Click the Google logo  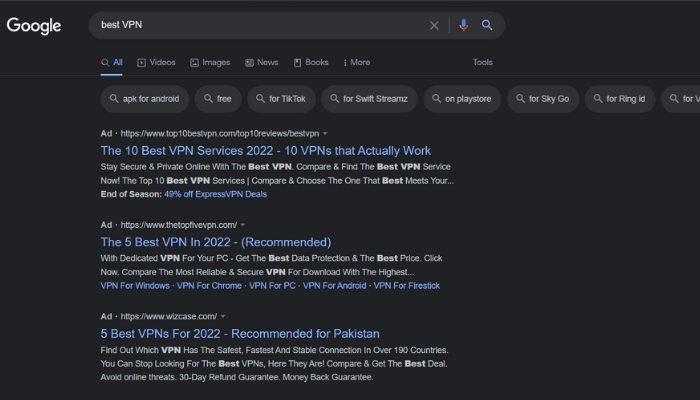[x=34, y=26]
